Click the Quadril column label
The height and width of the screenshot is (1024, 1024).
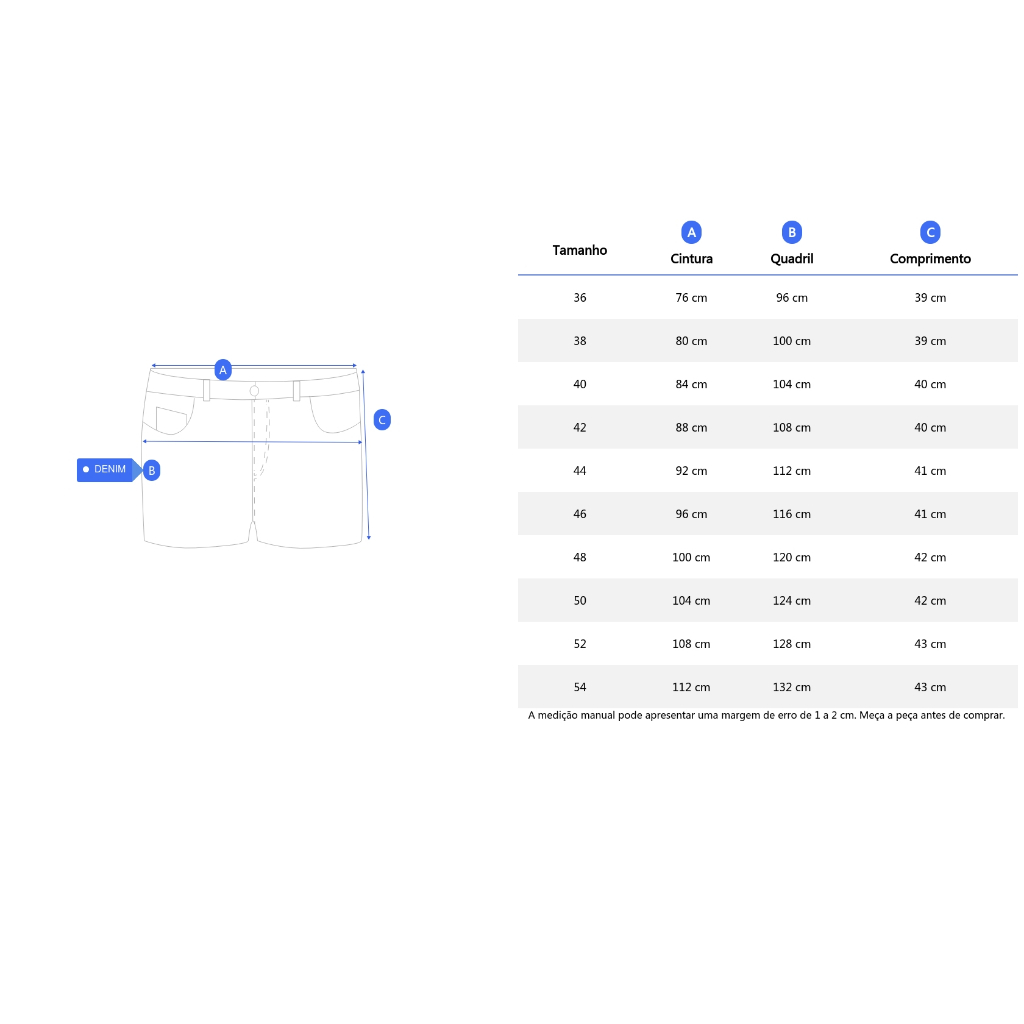pyautogui.click(x=791, y=259)
